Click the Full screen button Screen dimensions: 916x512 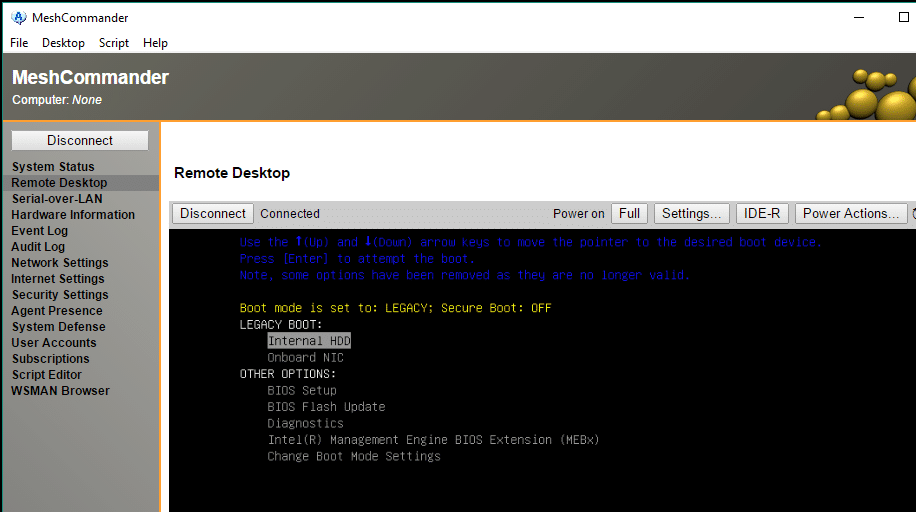coord(629,213)
